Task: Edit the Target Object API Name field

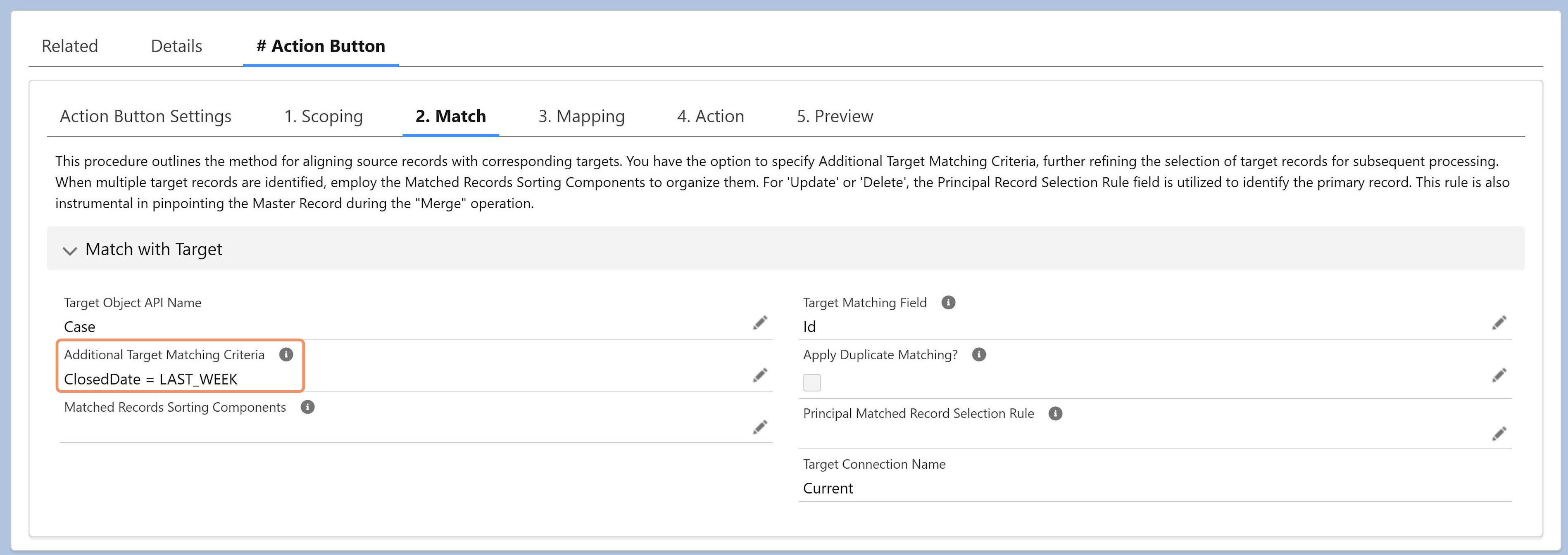Action: (x=760, y=323)
